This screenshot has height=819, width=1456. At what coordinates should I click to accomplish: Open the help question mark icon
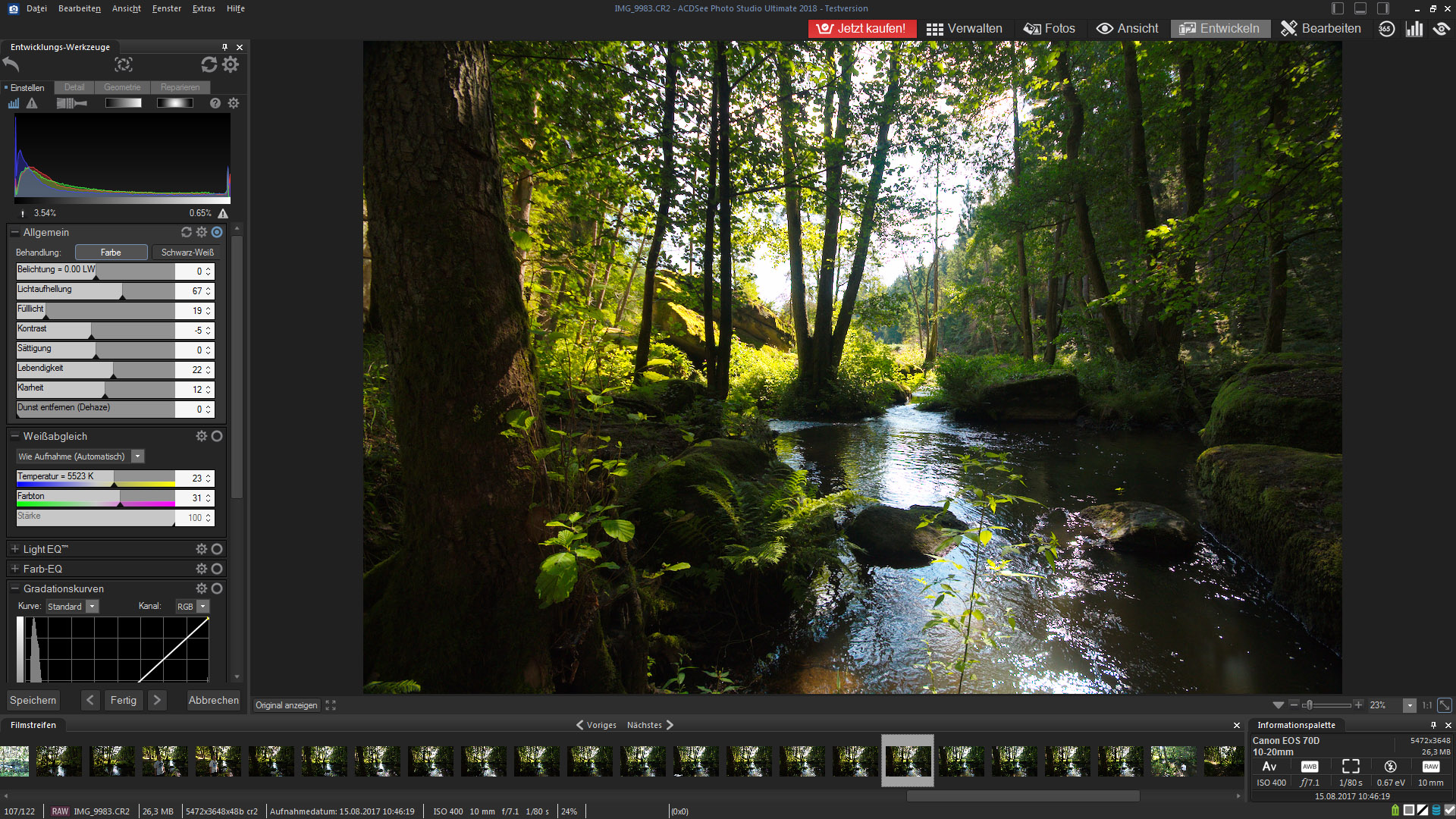215,103
